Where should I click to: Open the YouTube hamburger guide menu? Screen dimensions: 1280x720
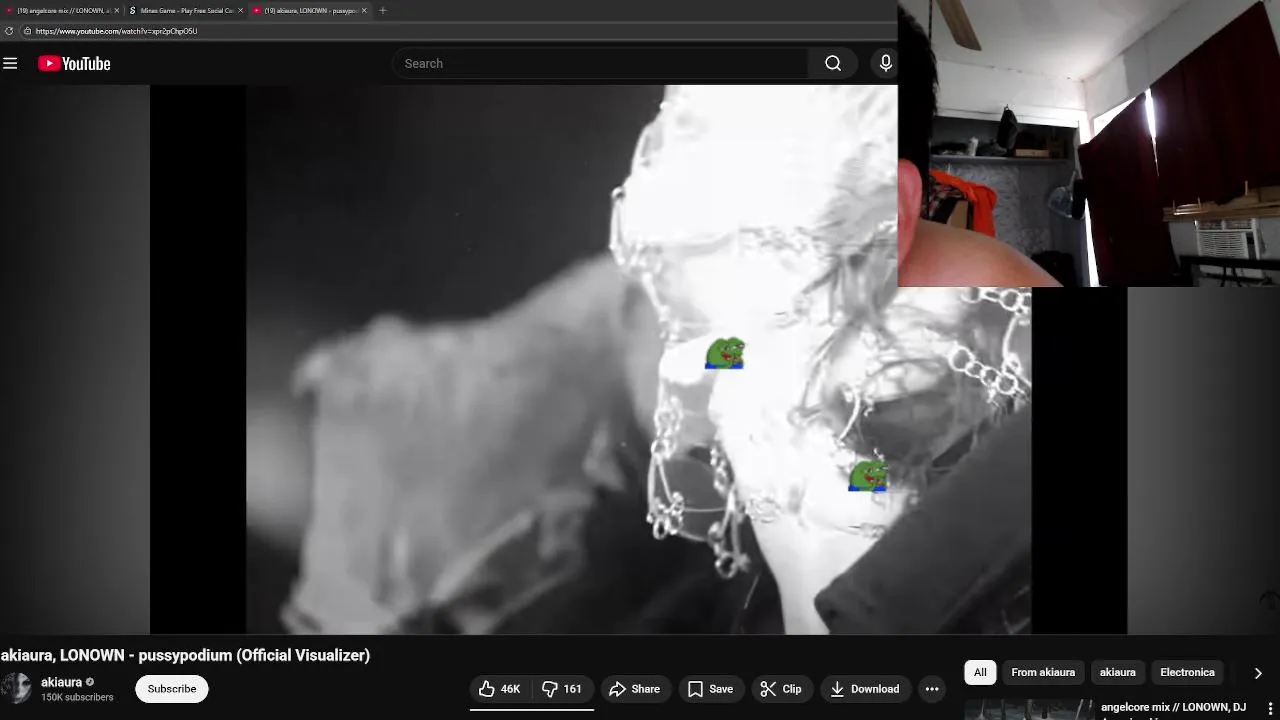click(10, 63)
